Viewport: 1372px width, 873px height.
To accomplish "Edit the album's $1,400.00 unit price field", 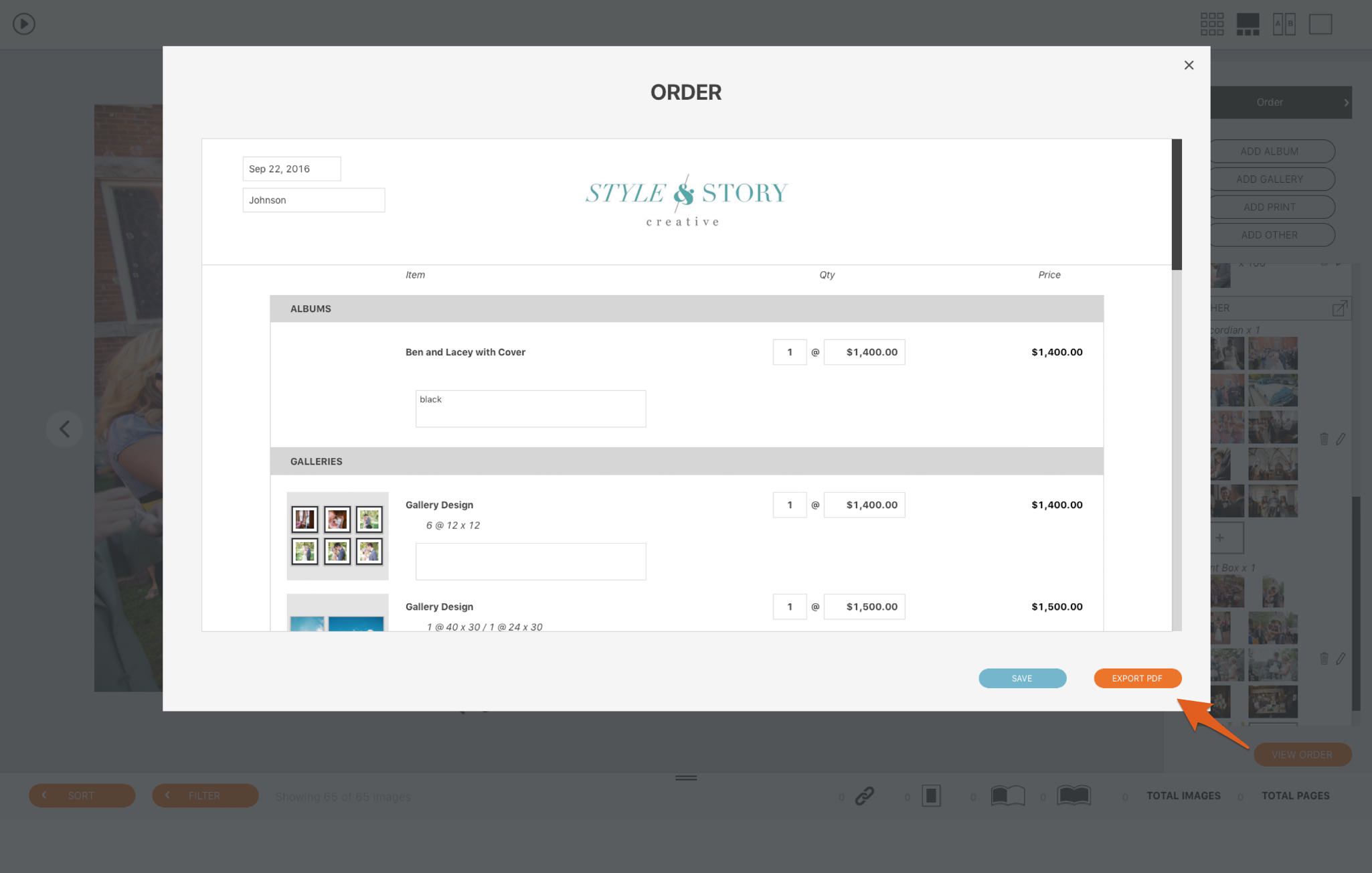I will [865, 352].
